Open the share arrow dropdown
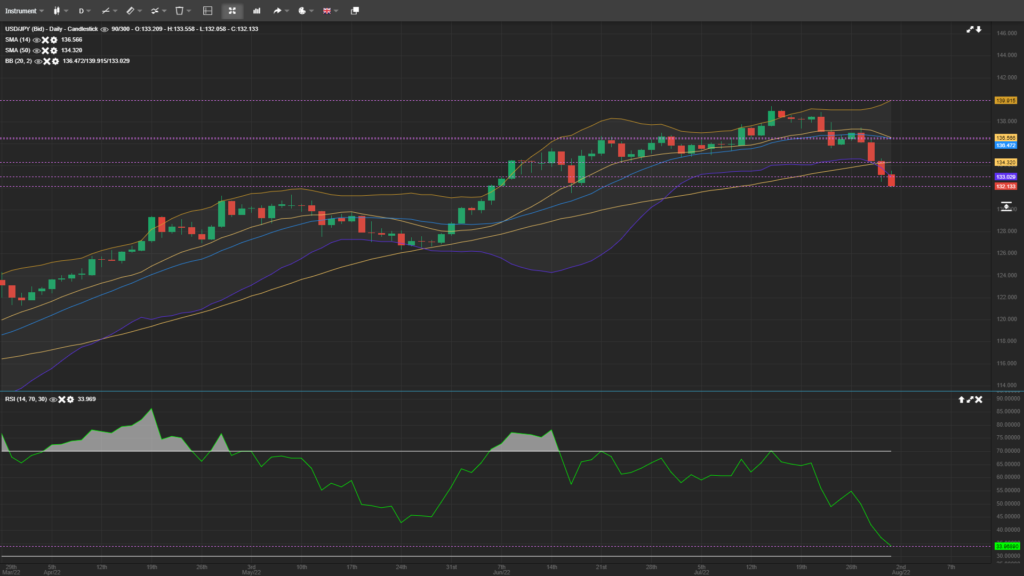This screenshot has width=1024, height=576. (281, 10)
